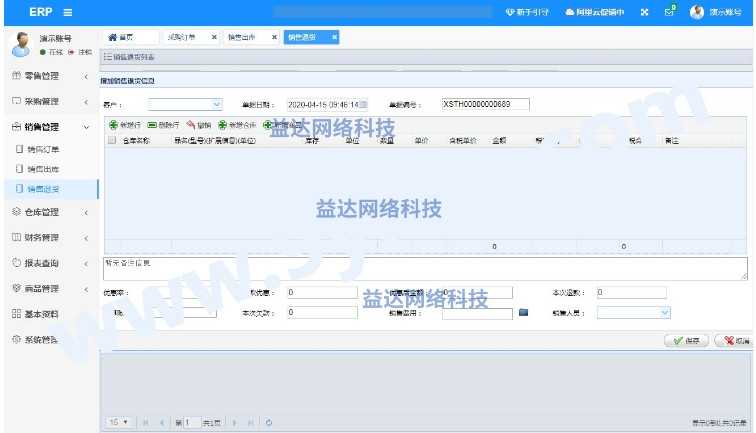The height and width of the screenshot is (433, 756).
Task: Click the 销售费用 sales expense field
Action: coord(477,313)
